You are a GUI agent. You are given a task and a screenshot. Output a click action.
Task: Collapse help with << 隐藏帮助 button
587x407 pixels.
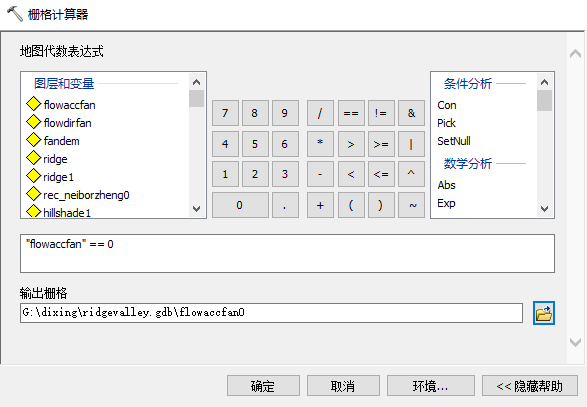point(530,386)
